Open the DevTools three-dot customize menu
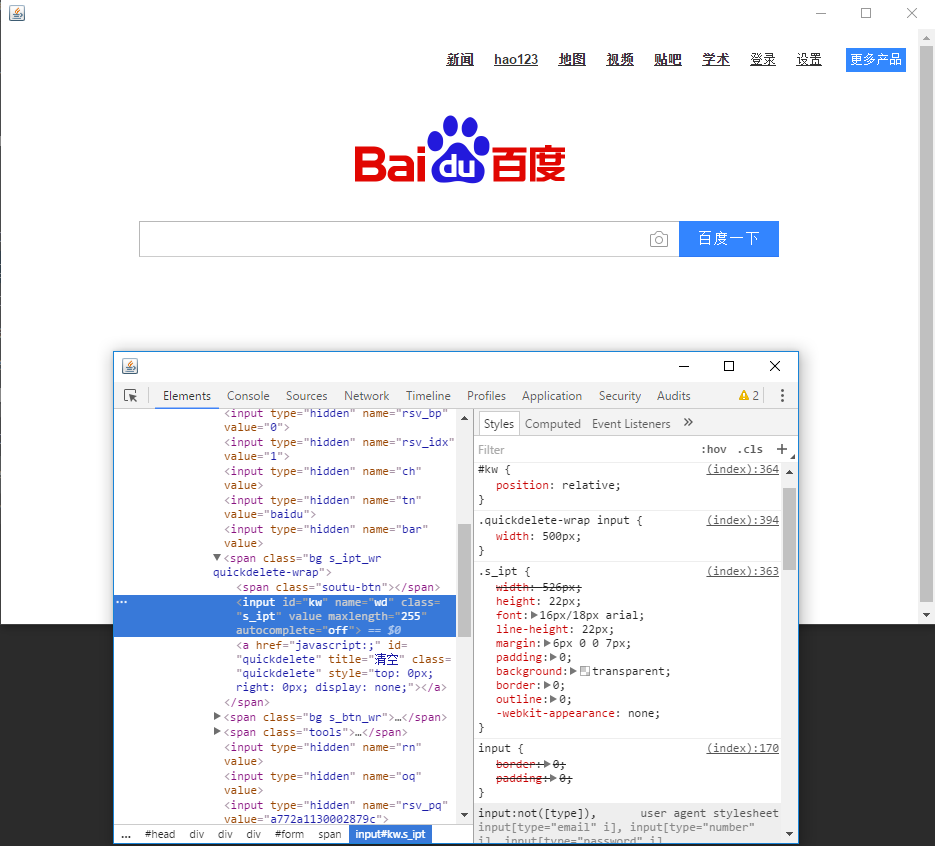Screen dimensions: 935x846 (x=782, y=395)
